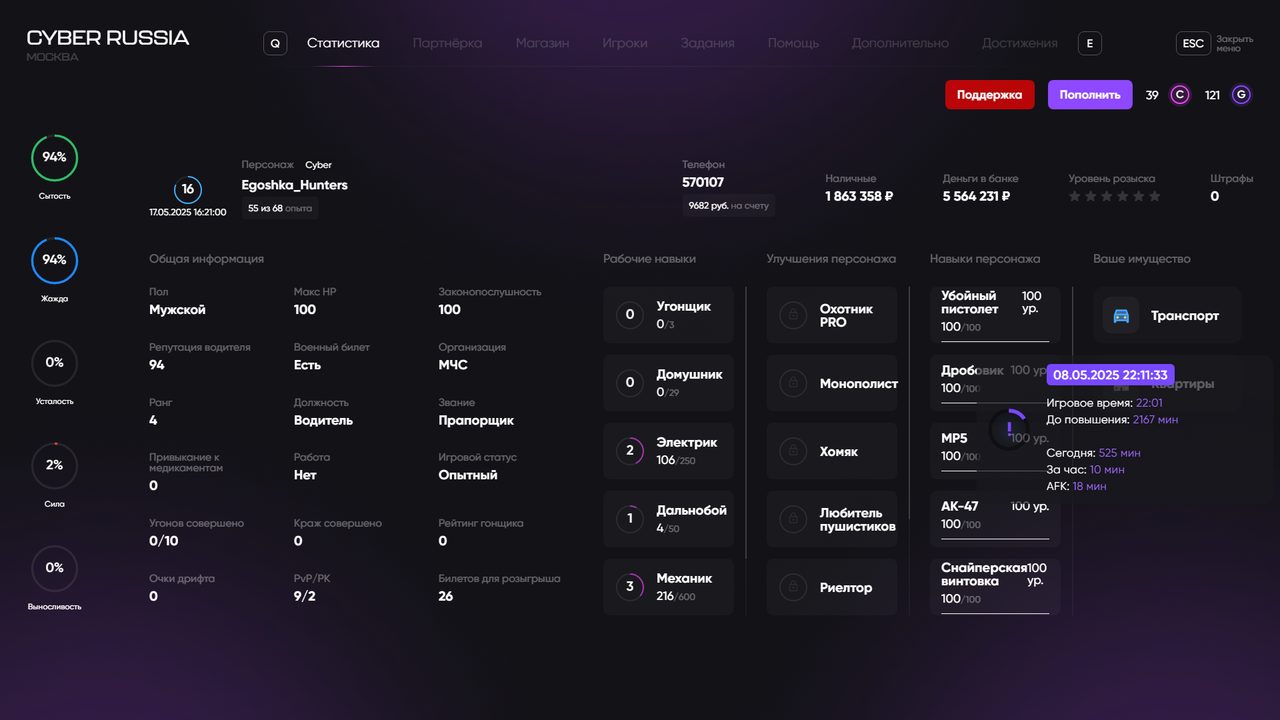Click the lock icon on Хомяк
The height and width of the screenshot is (720, 1280).
793,451
